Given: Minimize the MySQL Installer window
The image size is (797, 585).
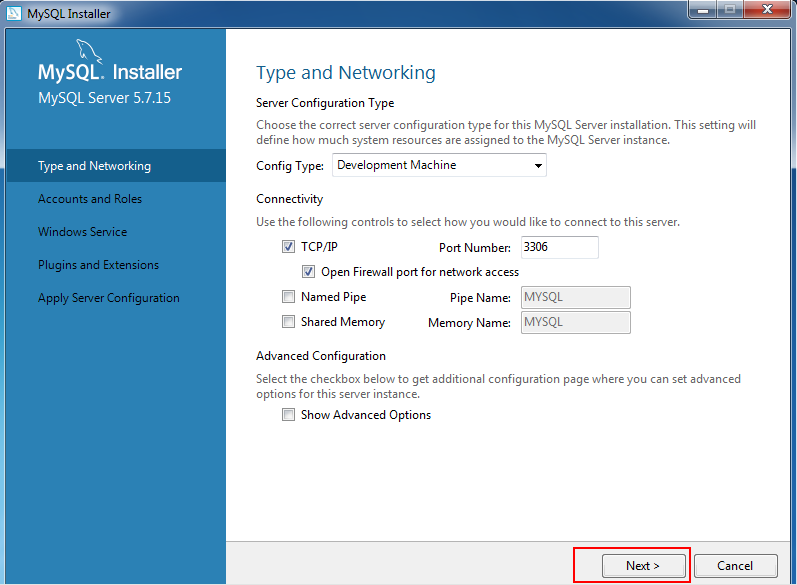Looking at the screenshot, I should 703,10.
